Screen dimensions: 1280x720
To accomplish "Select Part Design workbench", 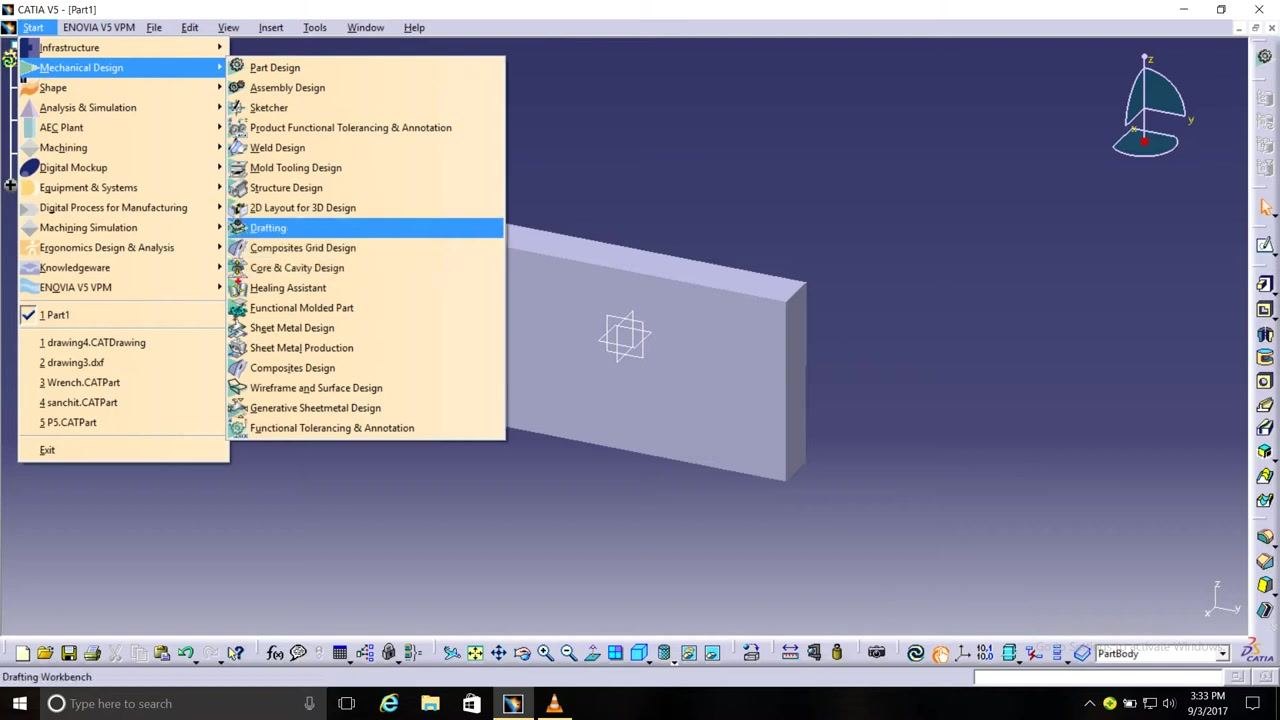I will (x=365, y=67).
